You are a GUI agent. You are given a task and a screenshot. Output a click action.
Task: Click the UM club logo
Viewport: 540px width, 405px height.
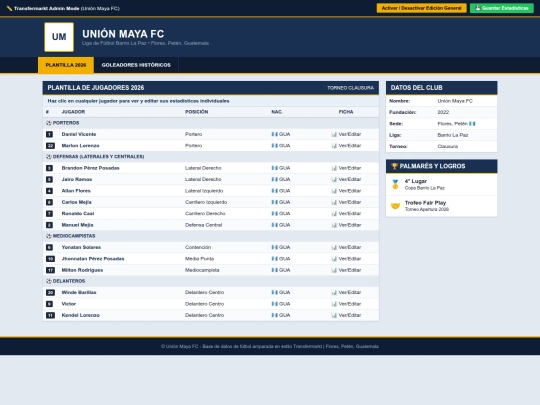tap(59, 37)
